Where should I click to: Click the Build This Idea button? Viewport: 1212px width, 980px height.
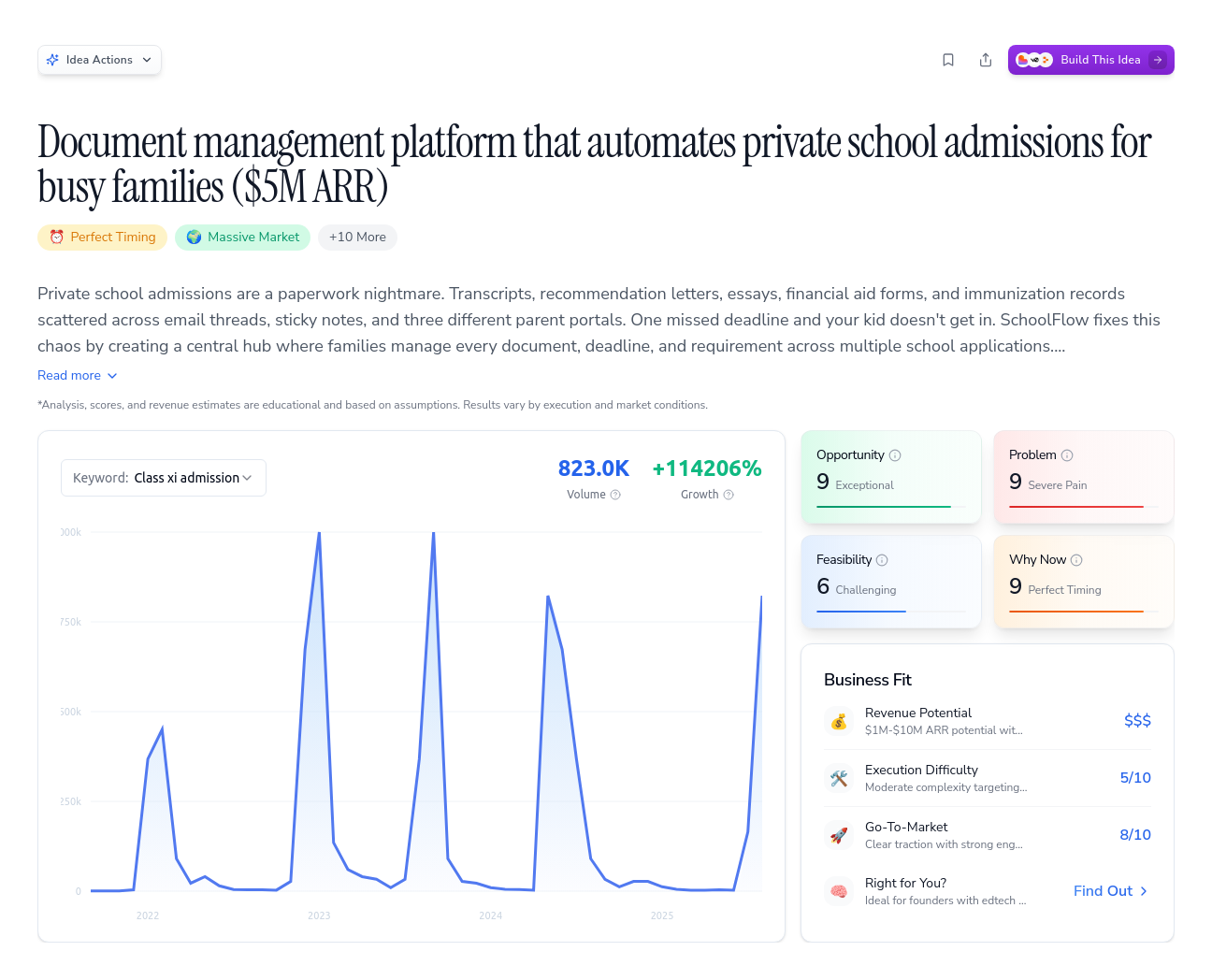[1090, 60]
